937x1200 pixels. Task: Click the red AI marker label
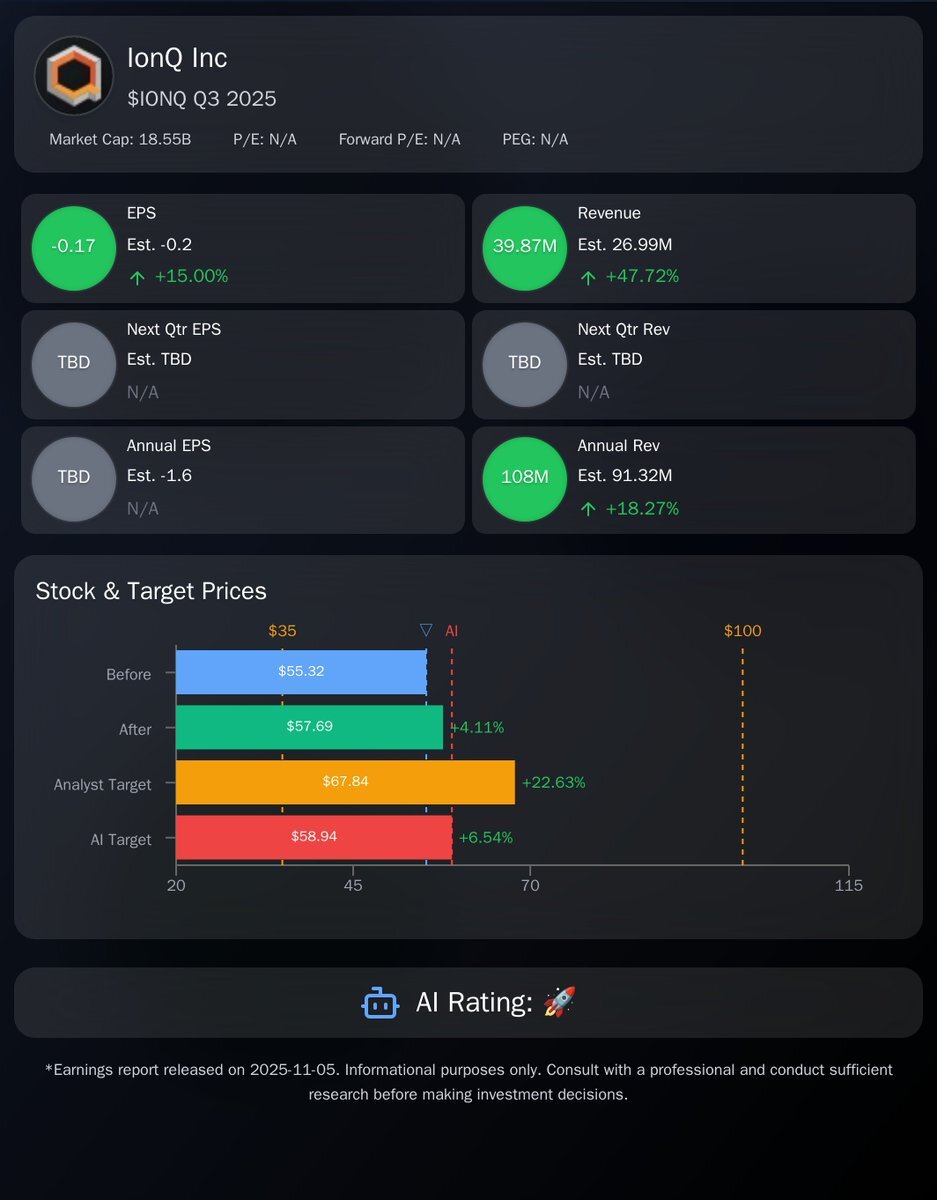(452, 631)
